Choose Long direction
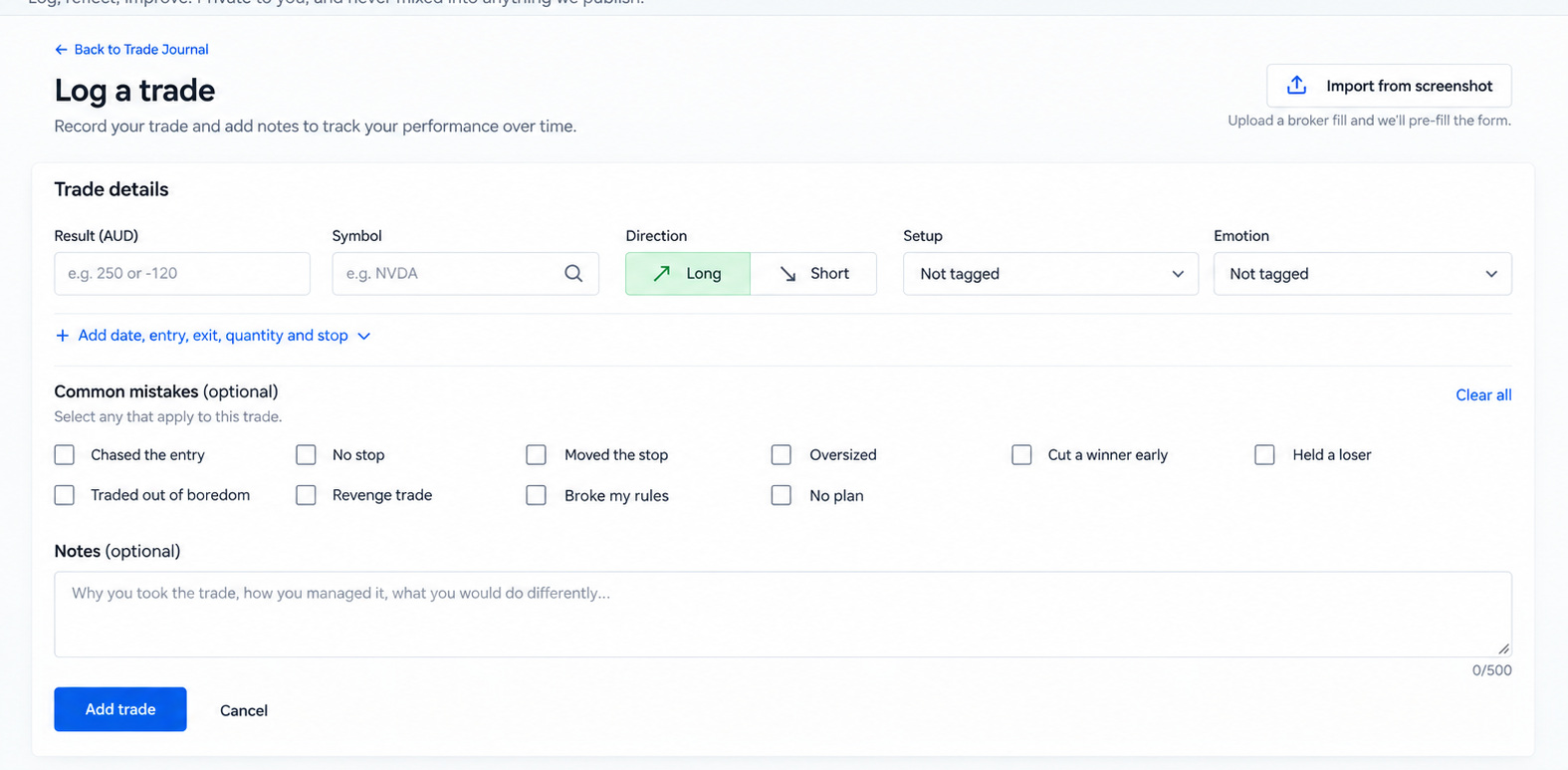Screen dimensions: 1568x770 [x=688, y=274]
